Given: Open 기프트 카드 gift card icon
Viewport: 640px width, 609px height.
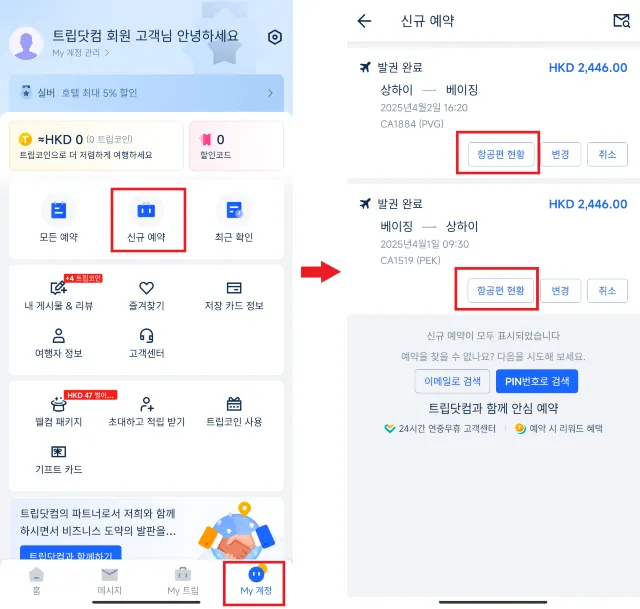Looking at the screenshot, I should pyautogui.click(x=58, y=451).
